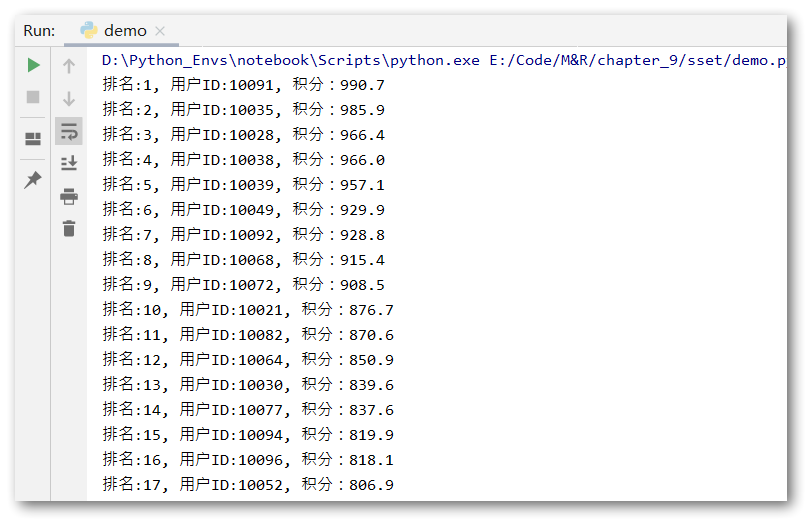Select the line with 用户ID:10030

248,385
